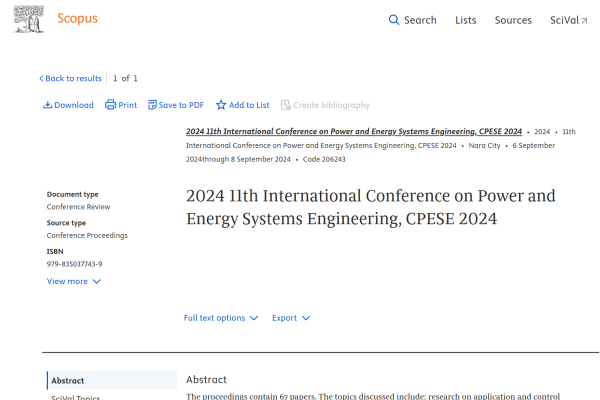Click the printer icon

110,105
